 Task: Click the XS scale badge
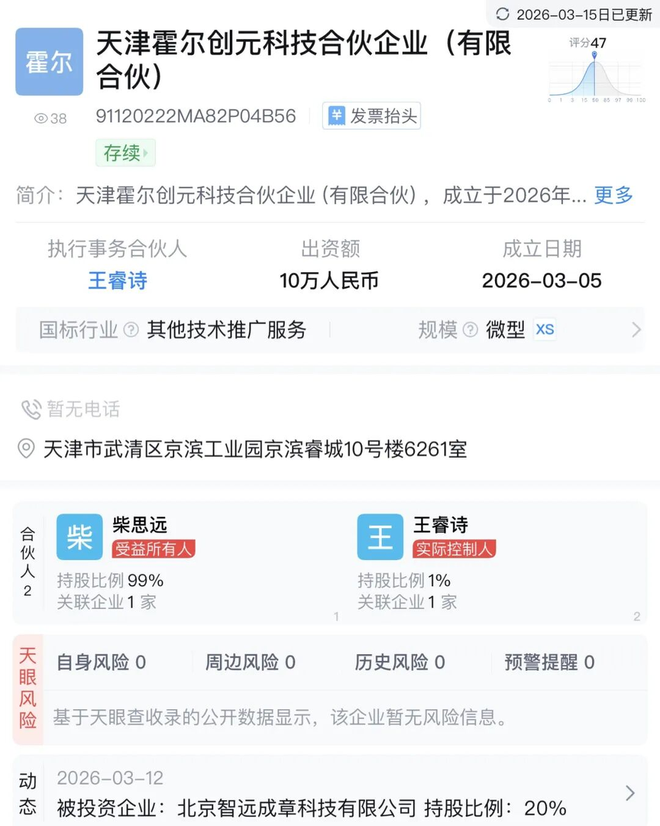click(544, 330)
